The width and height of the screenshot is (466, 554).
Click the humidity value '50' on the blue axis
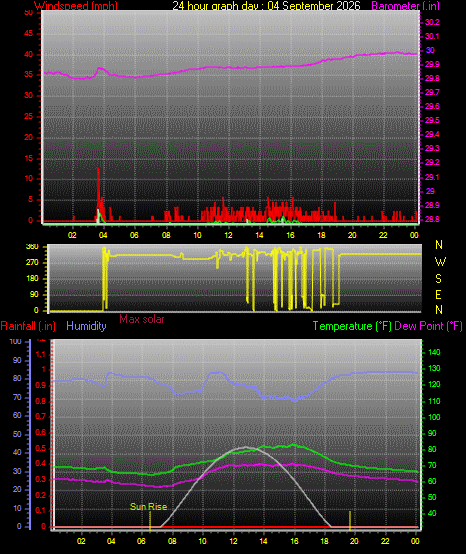17,434
